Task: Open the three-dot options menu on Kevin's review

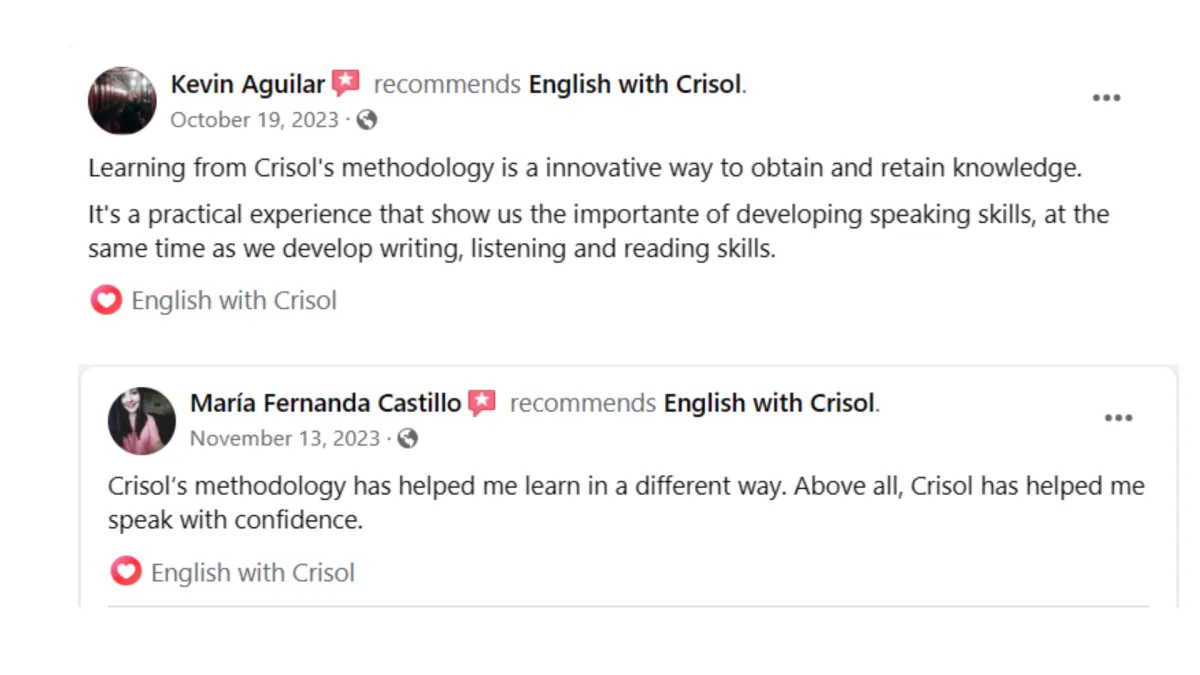Action: click(1106, 98)
